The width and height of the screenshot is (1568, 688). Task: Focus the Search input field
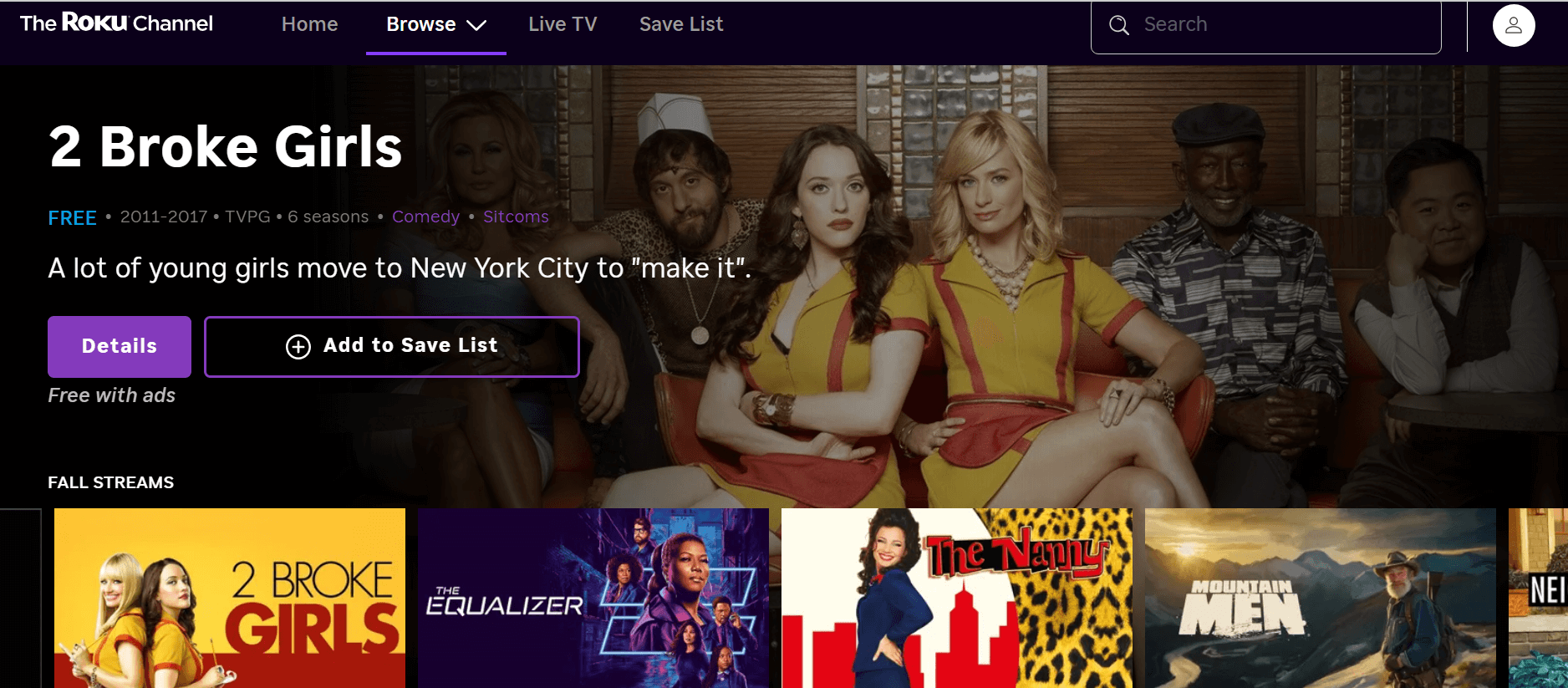[1265, 26]
